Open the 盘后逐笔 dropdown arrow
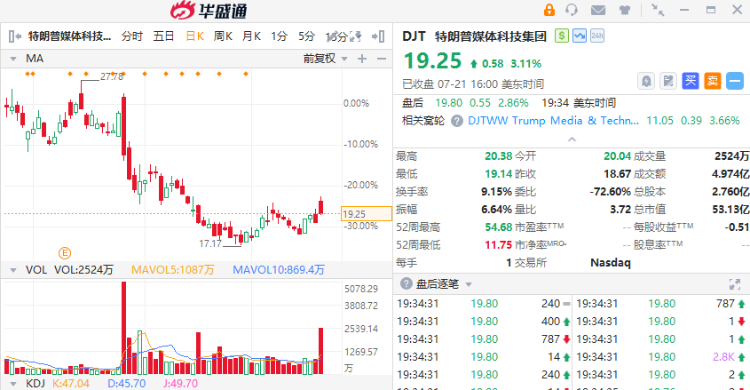Image resolution: width=750 pixels, height=390 pixels. pos(469,284)
